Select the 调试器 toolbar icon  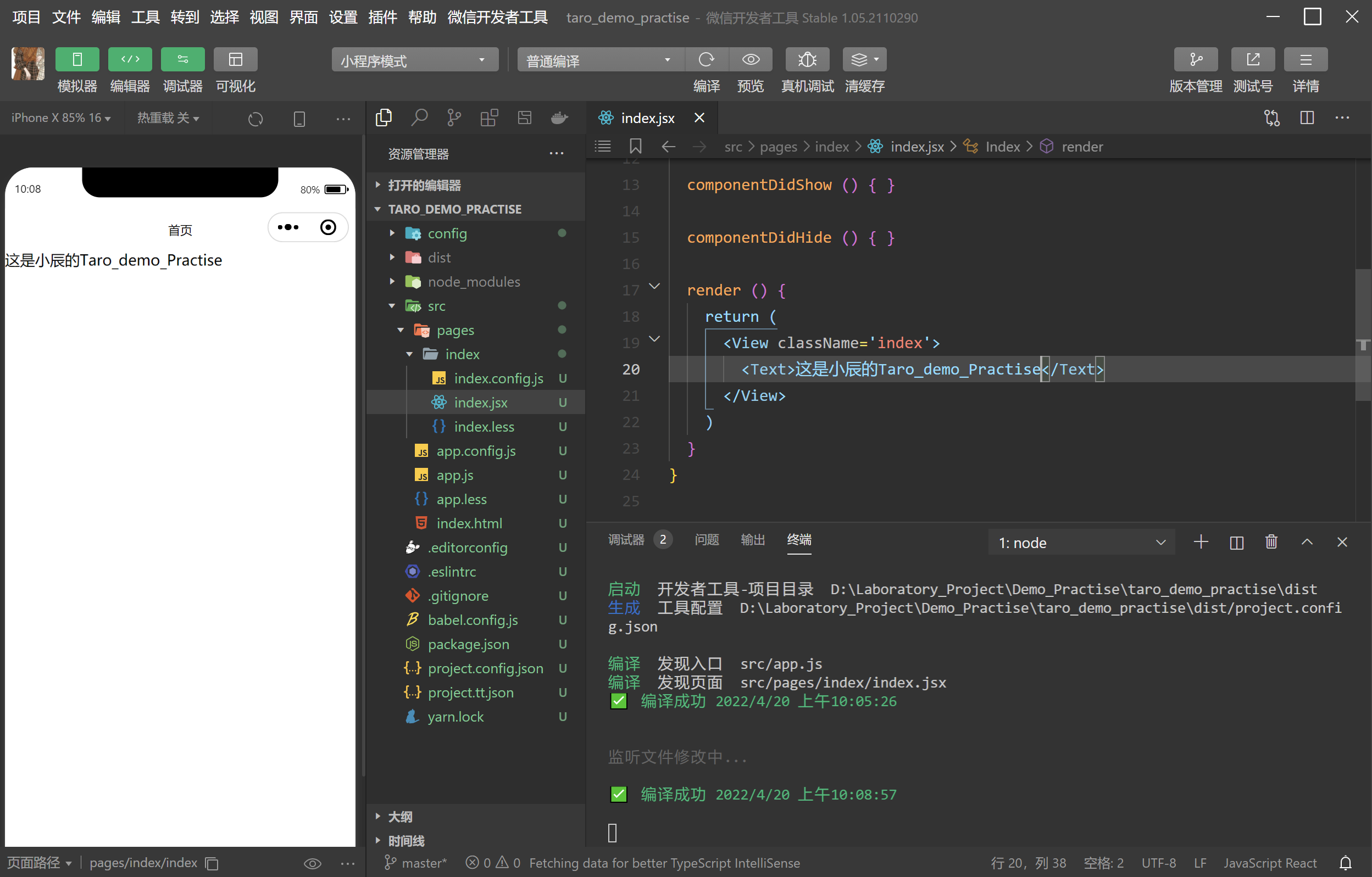click(x=182, y=59)
